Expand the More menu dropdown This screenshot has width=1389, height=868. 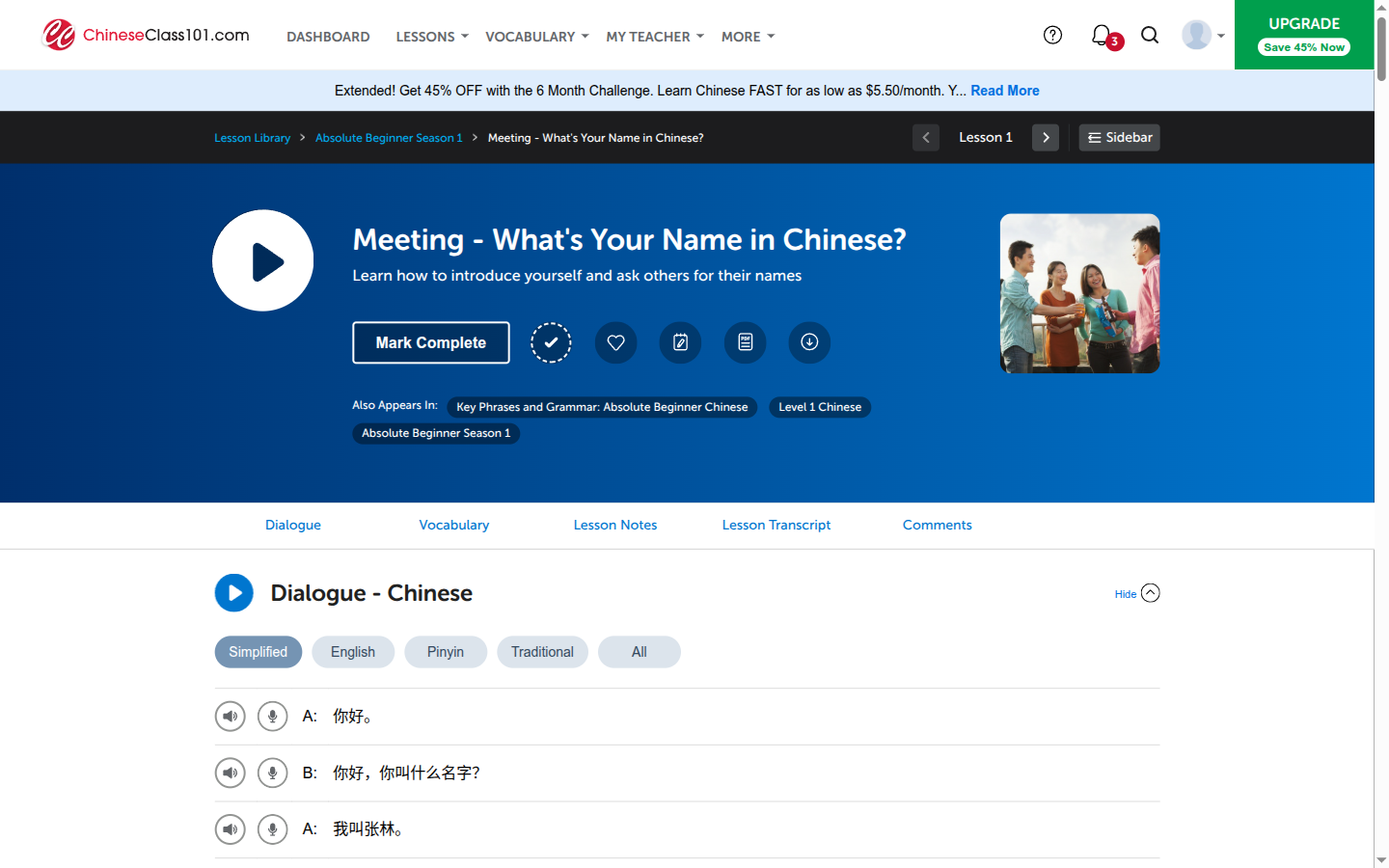point(748,37)
